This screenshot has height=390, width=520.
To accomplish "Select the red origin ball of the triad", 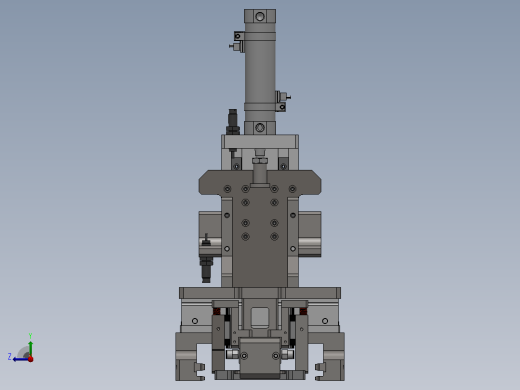I will click(x=31, y=359).
